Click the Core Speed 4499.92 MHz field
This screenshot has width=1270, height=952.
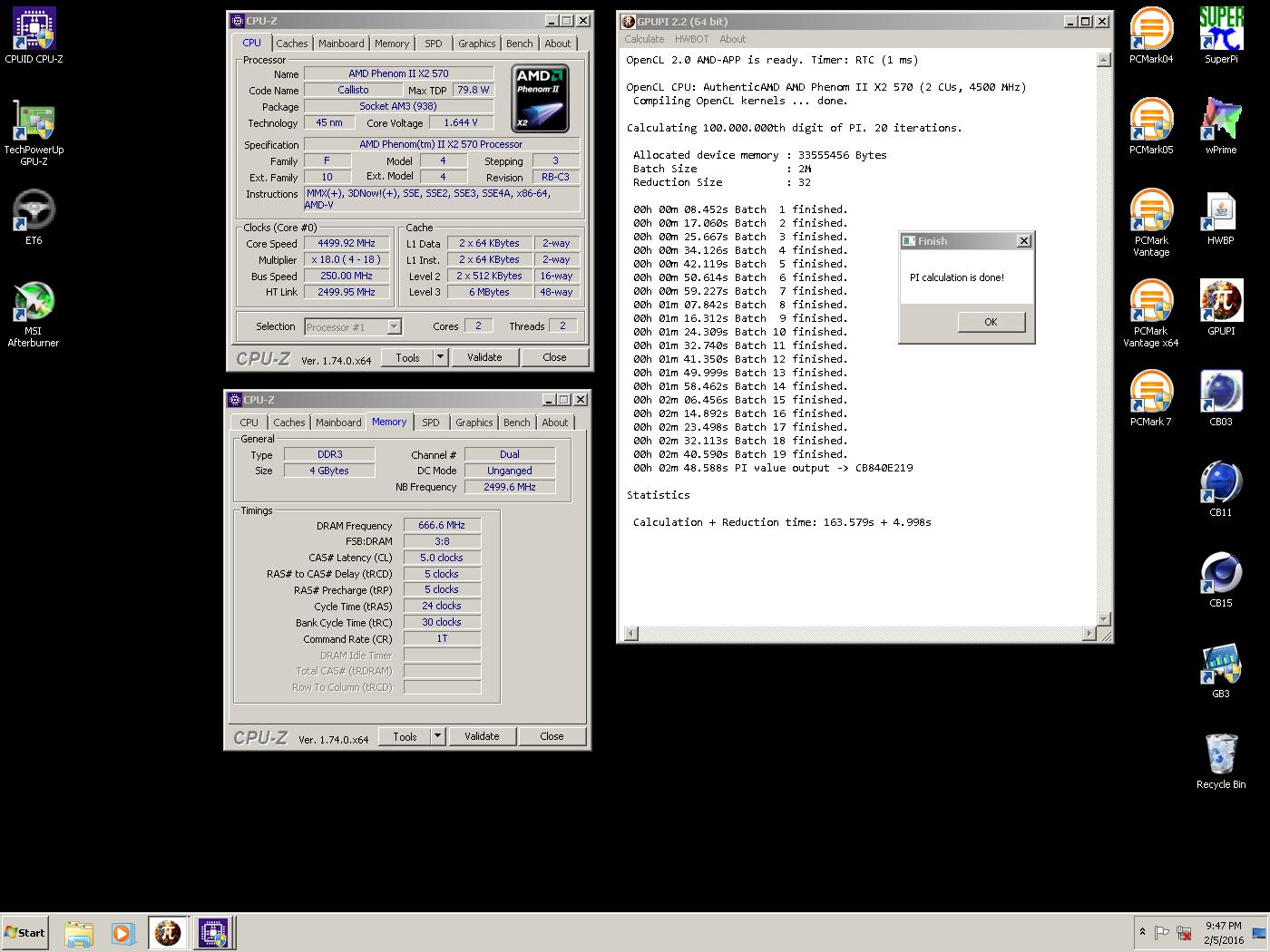347,243
